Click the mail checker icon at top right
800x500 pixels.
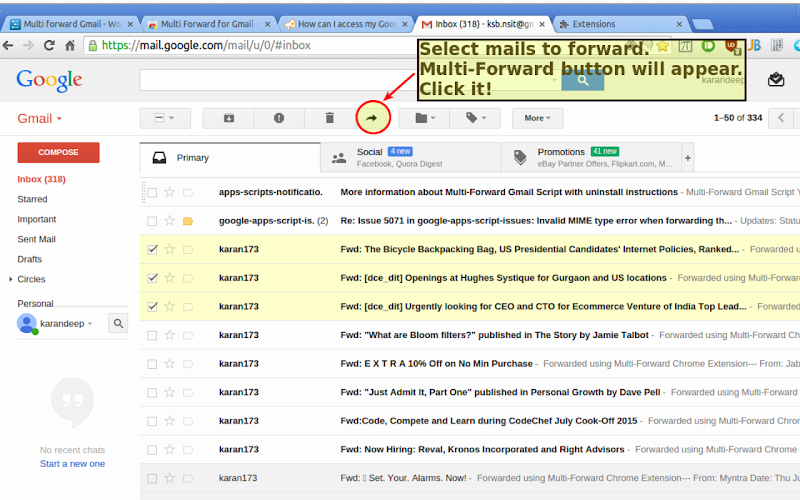click(x=776, y=80)
